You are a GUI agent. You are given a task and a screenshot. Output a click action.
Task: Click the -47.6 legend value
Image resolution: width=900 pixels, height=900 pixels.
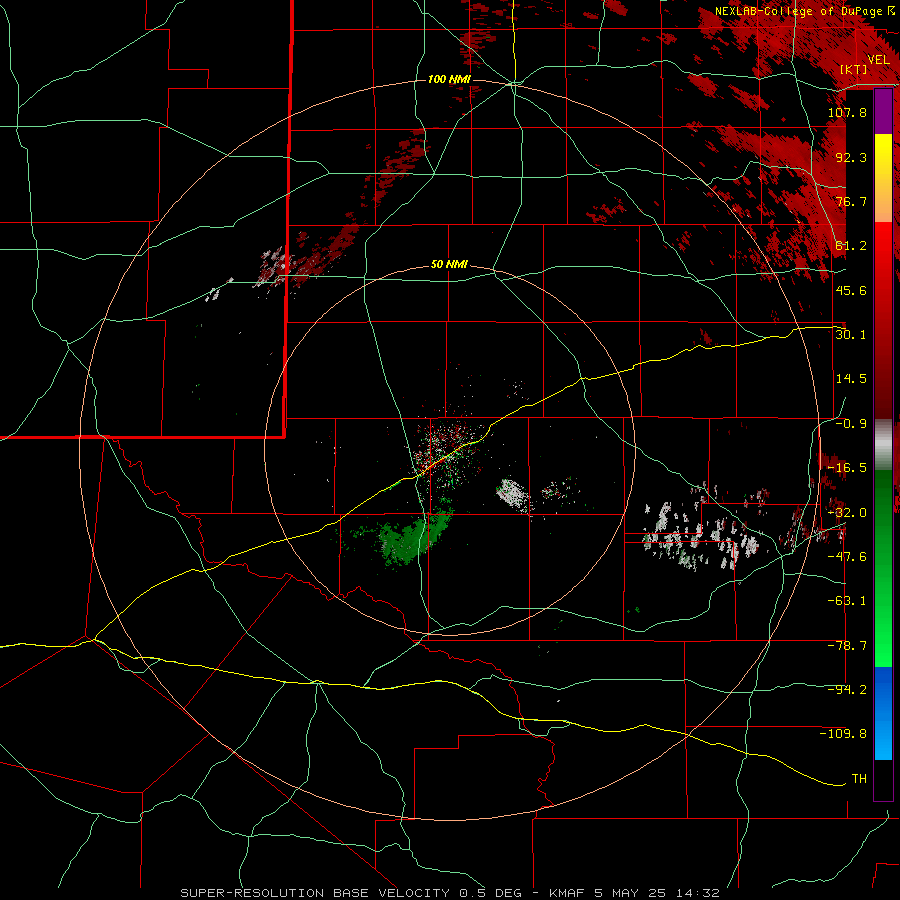847,556
